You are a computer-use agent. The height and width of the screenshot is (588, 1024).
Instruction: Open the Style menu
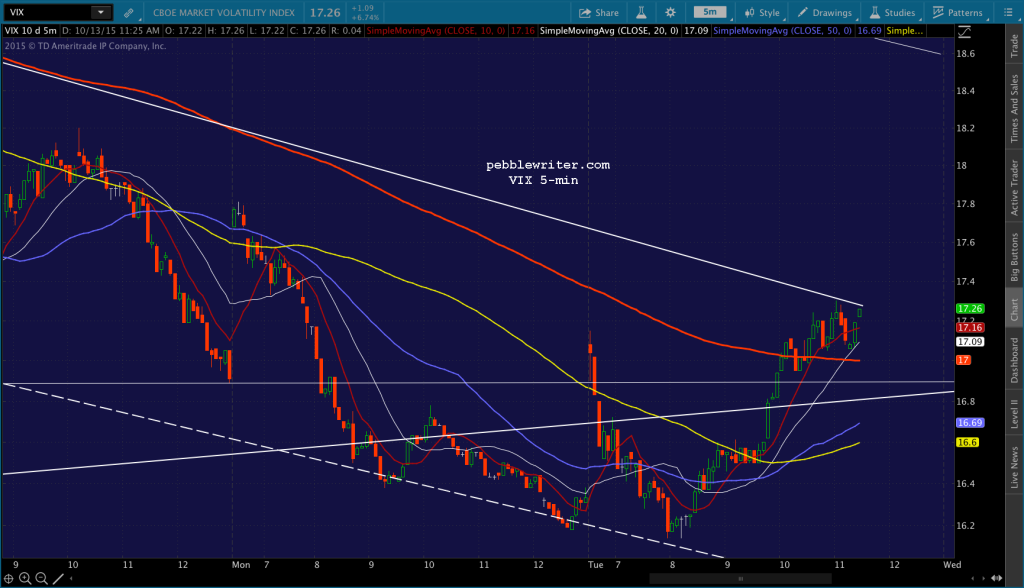tap(762, 12)
